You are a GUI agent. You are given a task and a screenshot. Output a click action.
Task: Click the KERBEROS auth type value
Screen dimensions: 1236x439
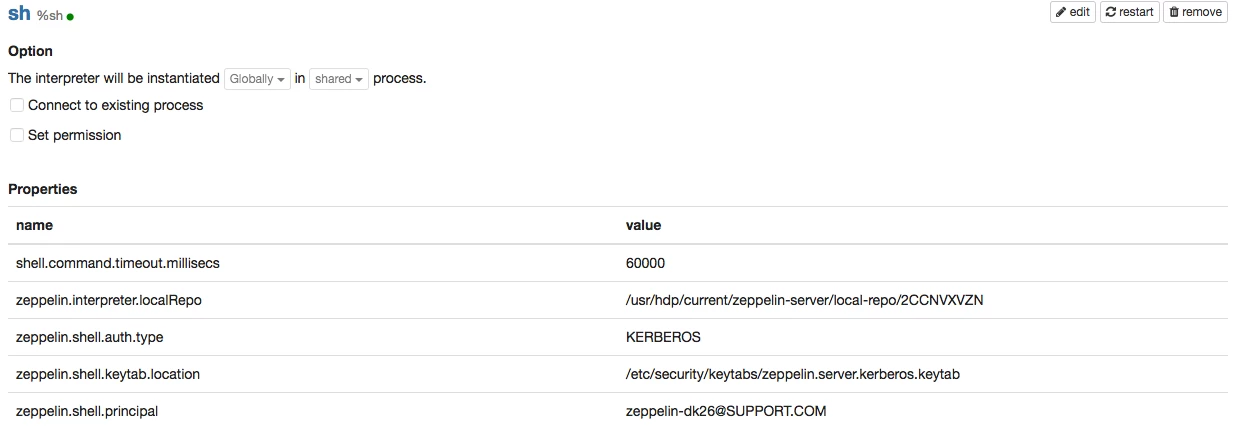point(663,337)
